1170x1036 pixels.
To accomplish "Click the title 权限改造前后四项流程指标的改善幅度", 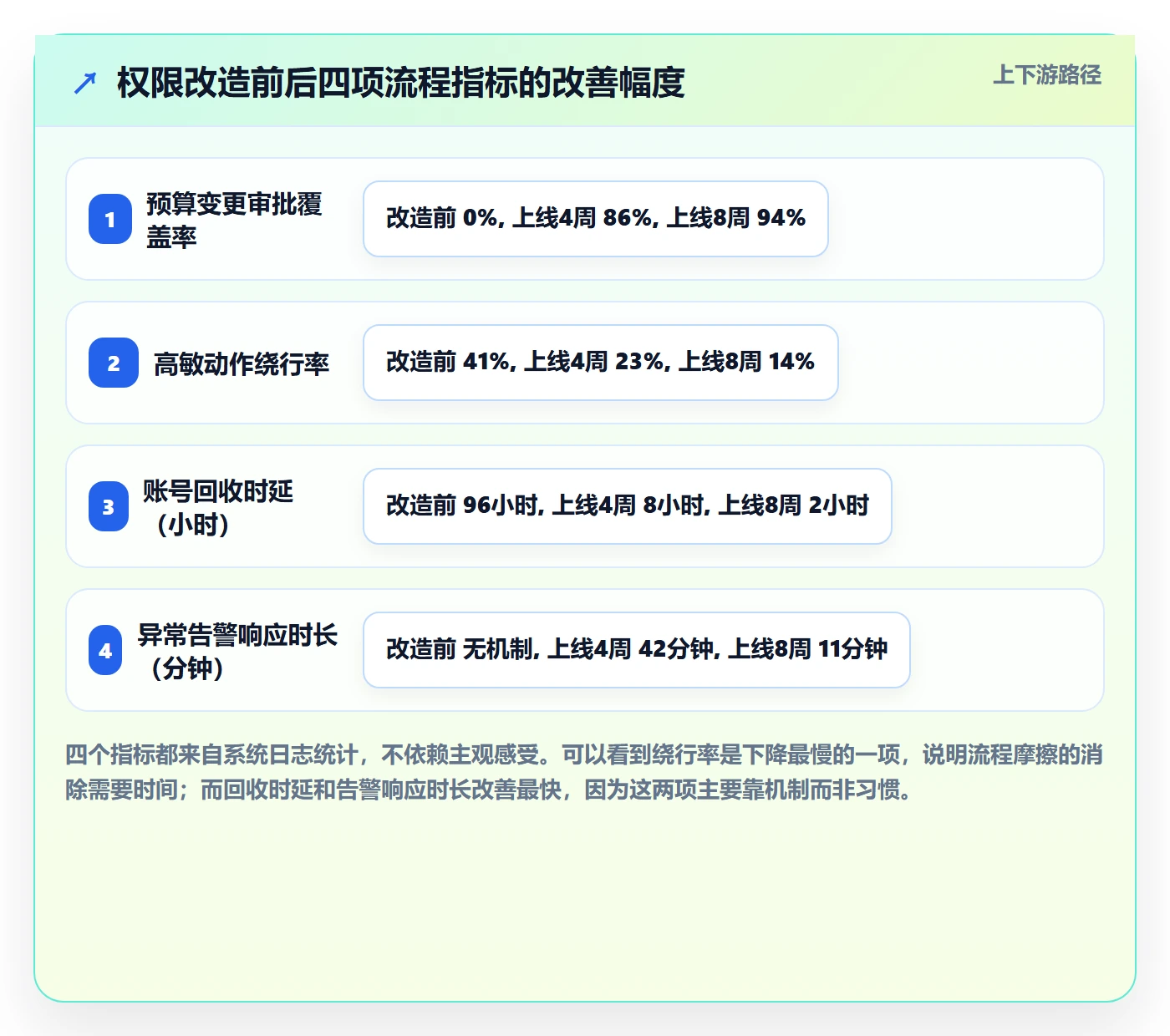I will (401, 83).
